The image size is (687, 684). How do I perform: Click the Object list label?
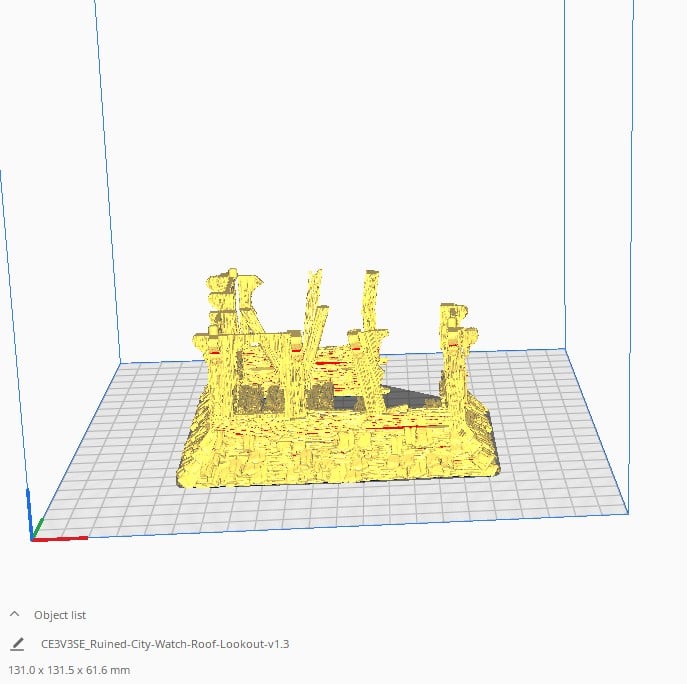60,615
